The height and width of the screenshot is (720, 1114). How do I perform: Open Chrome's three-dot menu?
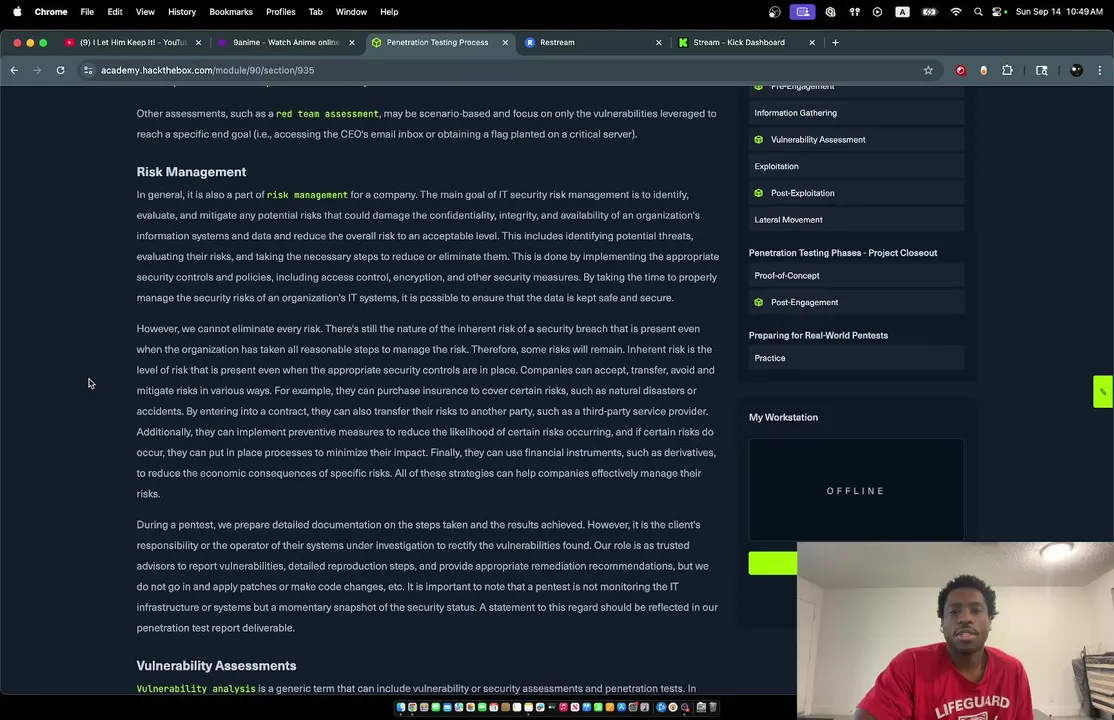(1099, 70)
